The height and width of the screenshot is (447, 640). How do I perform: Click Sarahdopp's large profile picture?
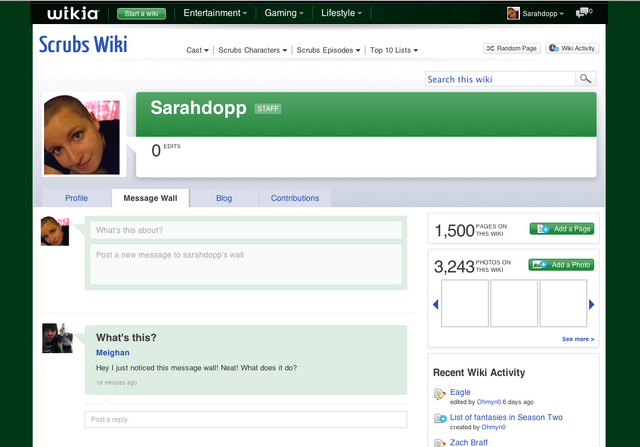(82, 135)
